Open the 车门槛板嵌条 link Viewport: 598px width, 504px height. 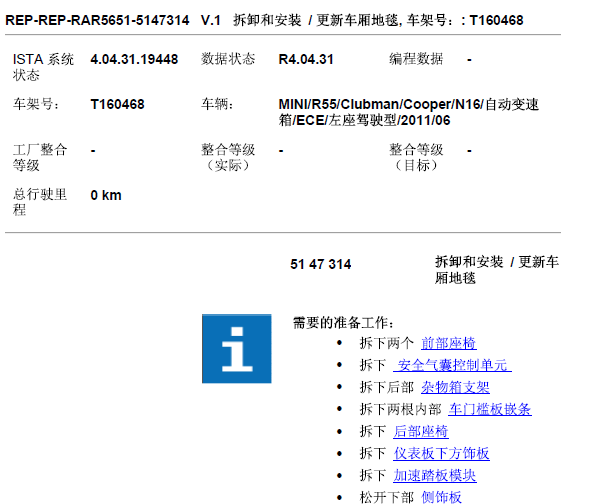(490, 409)
